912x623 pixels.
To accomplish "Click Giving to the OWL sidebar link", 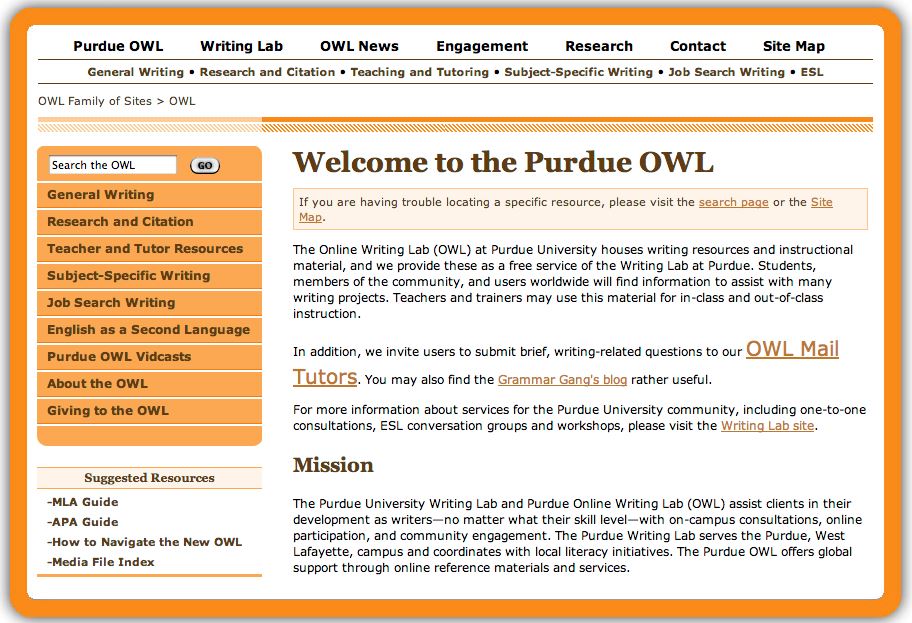I will 108,411.
